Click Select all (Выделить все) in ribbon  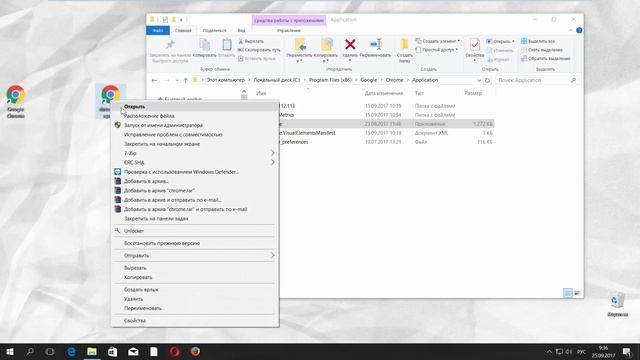[538, 41]
